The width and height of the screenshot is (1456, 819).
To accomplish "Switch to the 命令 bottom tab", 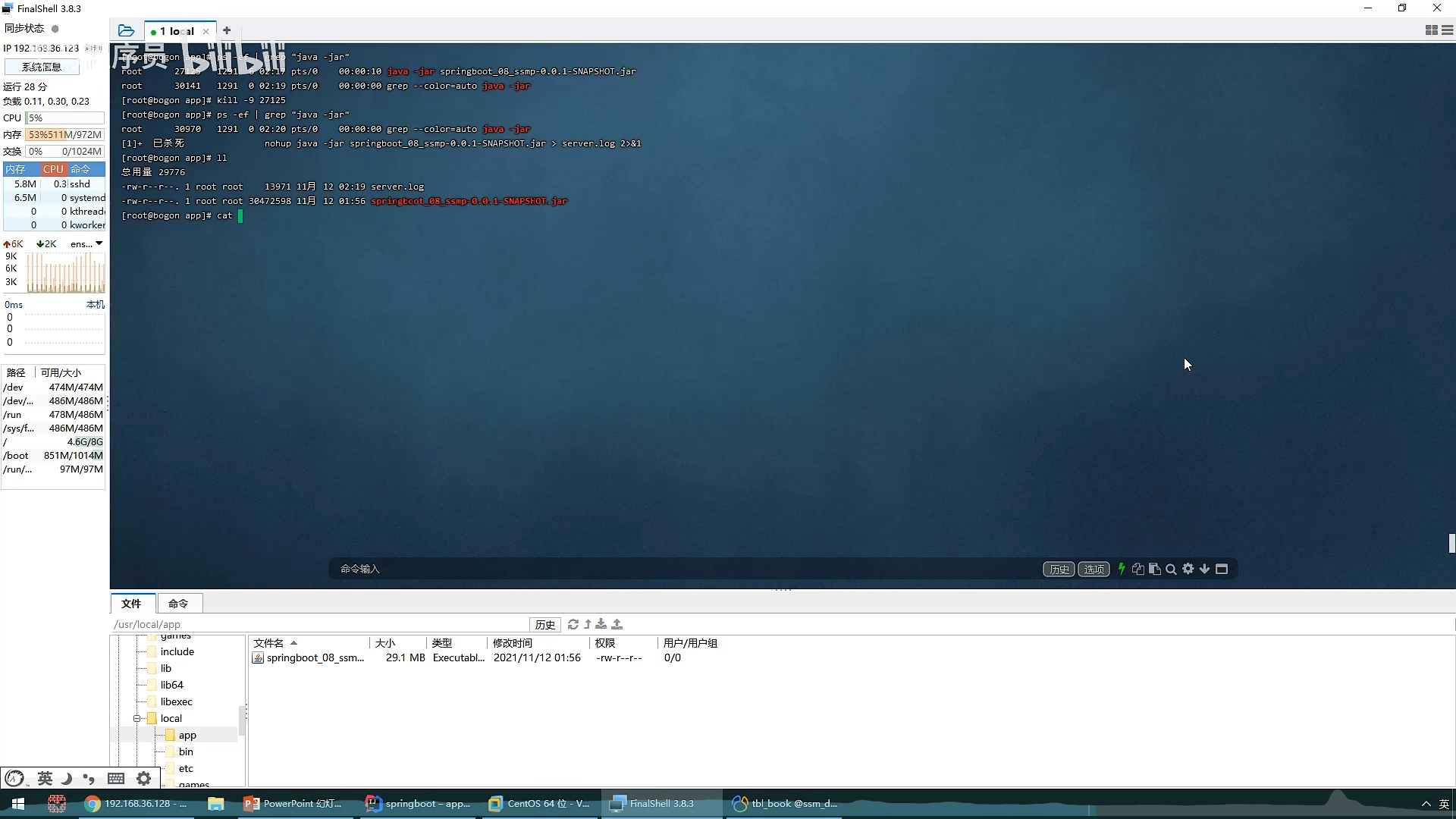I will point(178,604).
